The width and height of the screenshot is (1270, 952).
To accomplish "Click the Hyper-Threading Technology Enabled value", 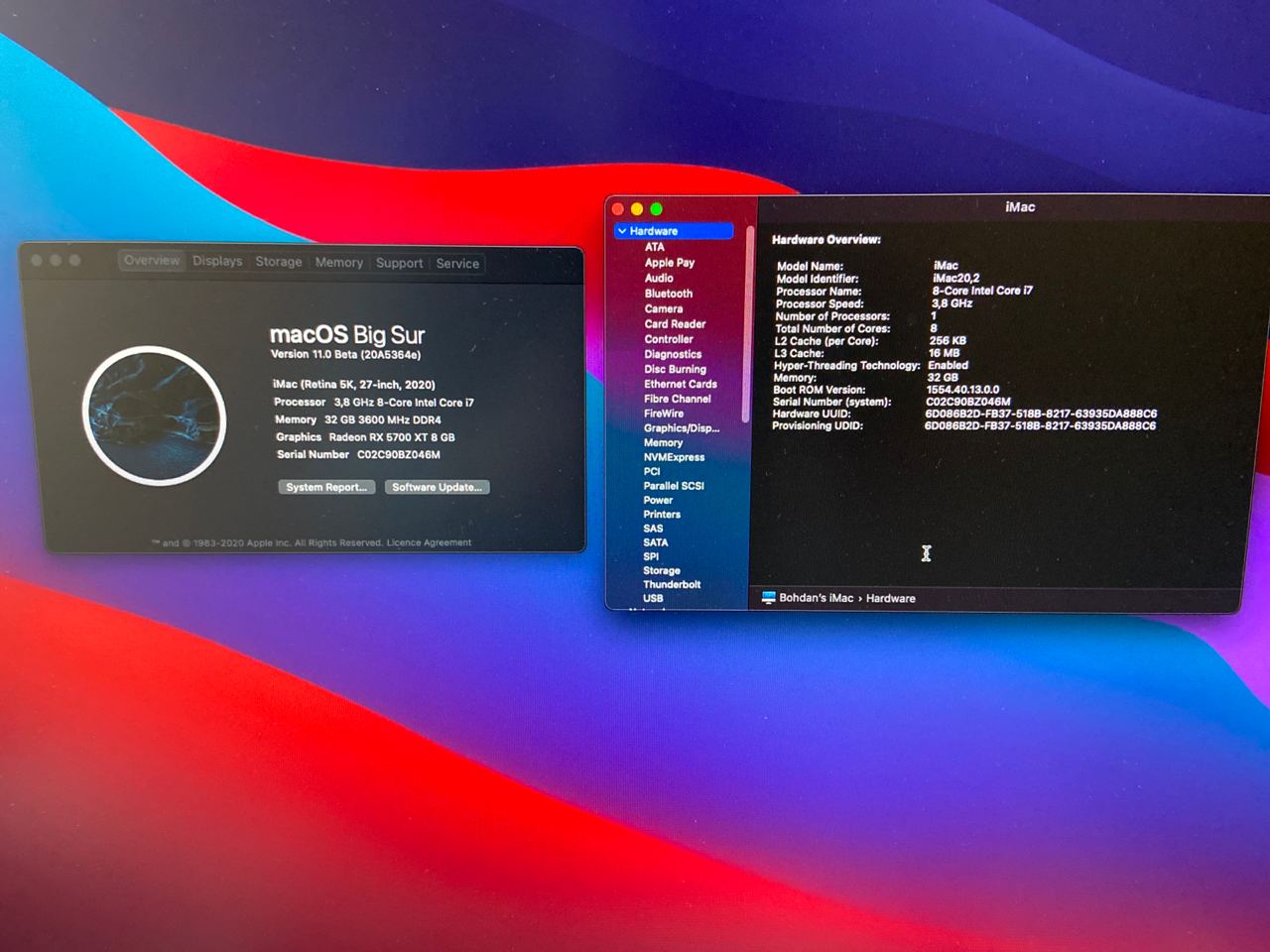I will 948,365.
